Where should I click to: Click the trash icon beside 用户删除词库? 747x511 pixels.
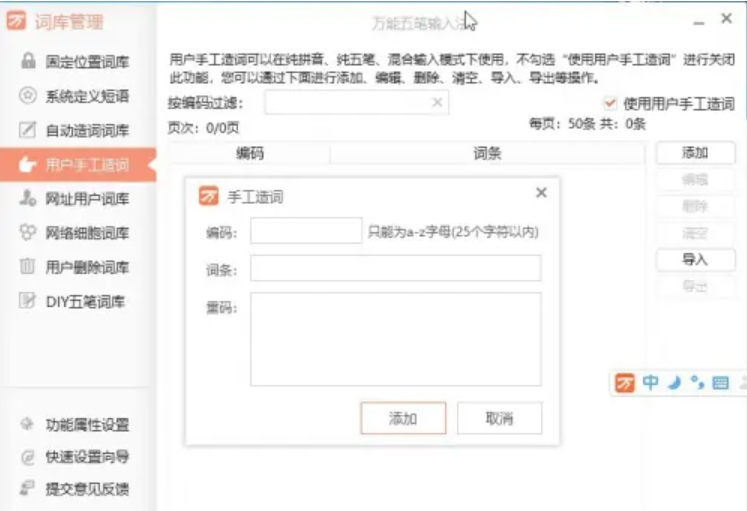pyautogui.click(x=27, y=266)
